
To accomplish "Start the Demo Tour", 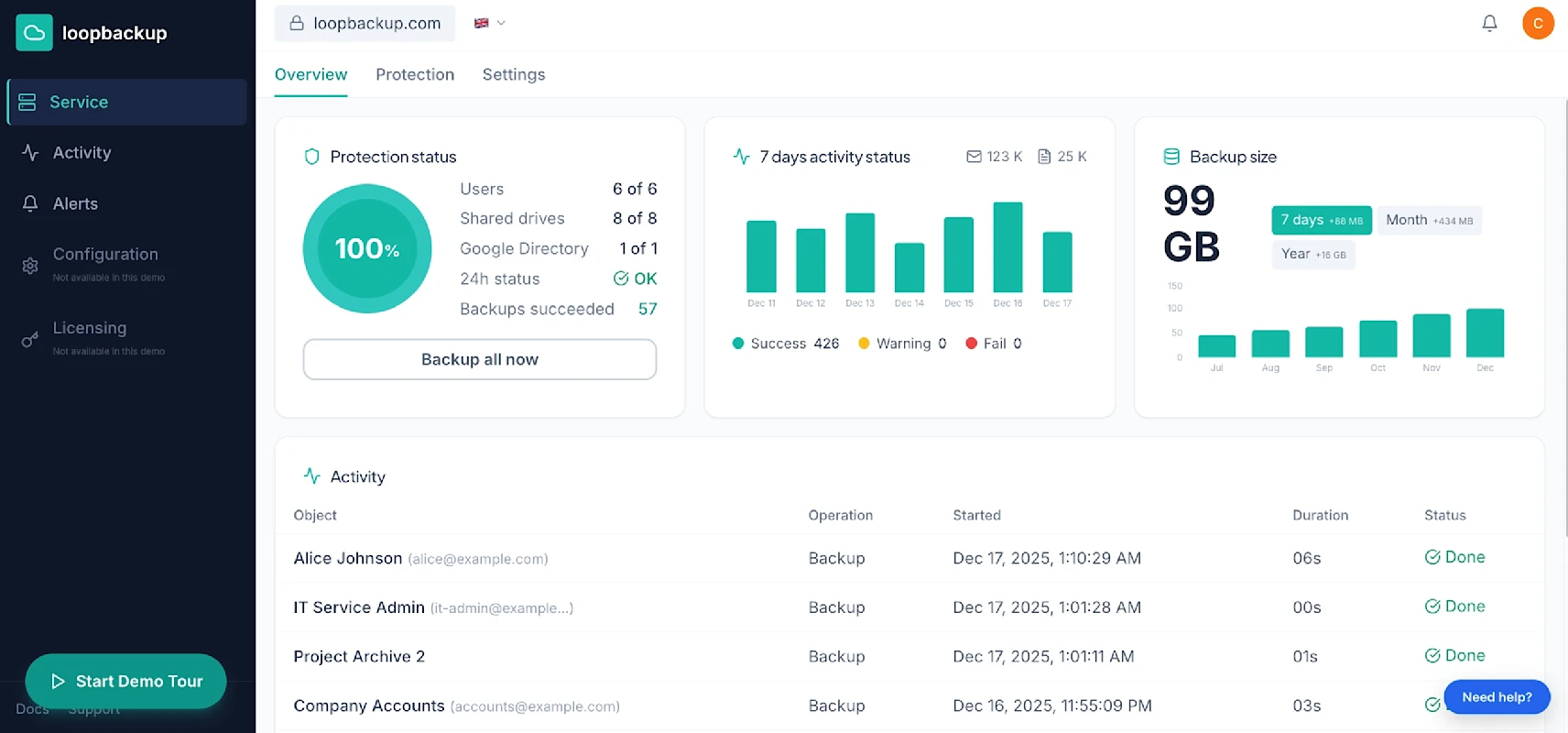I will point(125,681).
